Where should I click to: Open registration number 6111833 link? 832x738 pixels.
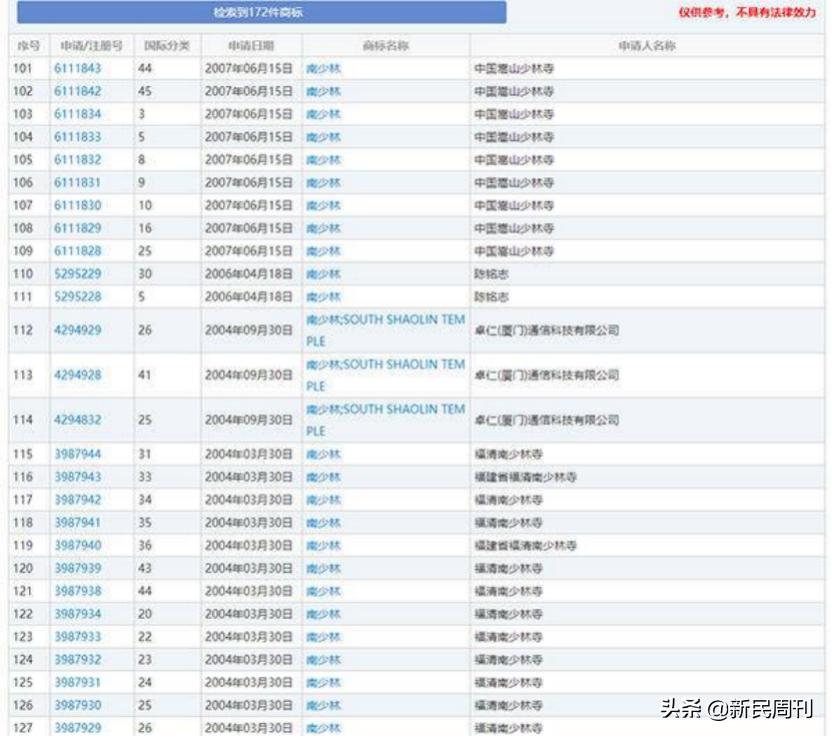coord(77,137)
